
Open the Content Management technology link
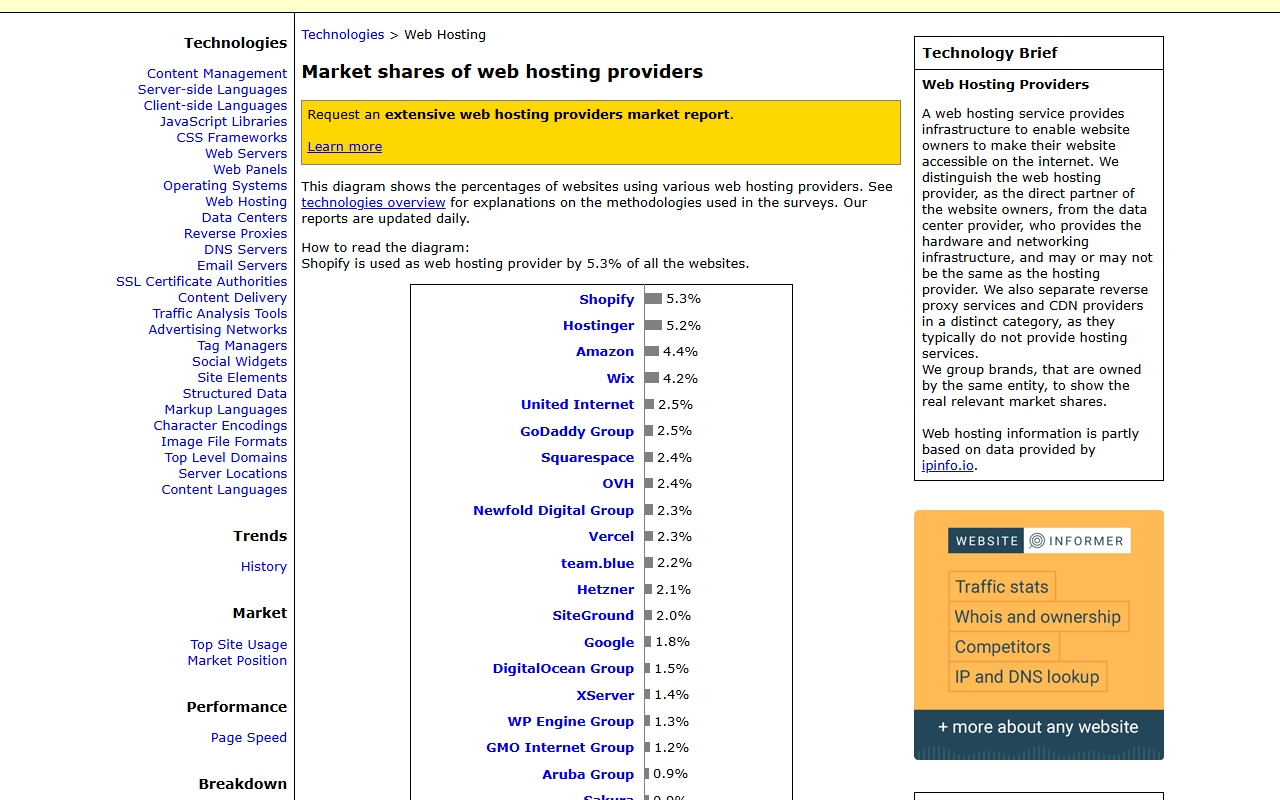[x=217, y=74]
